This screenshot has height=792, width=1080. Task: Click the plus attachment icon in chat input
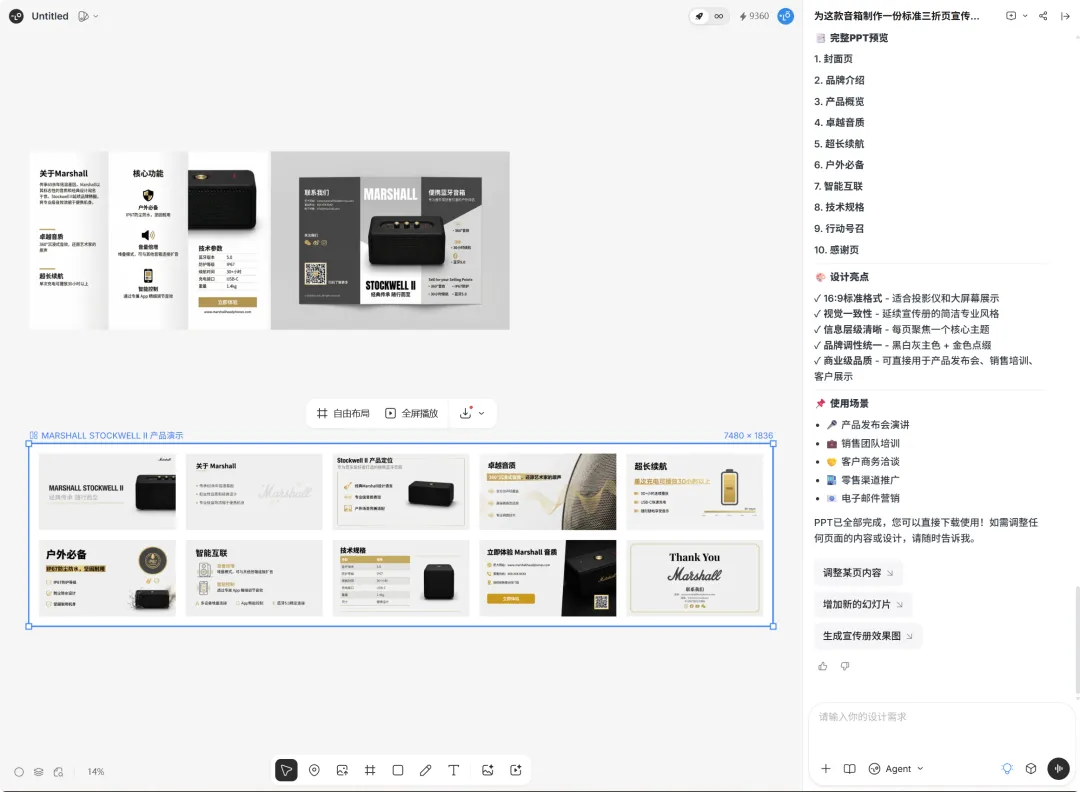[x=826, y=769]
